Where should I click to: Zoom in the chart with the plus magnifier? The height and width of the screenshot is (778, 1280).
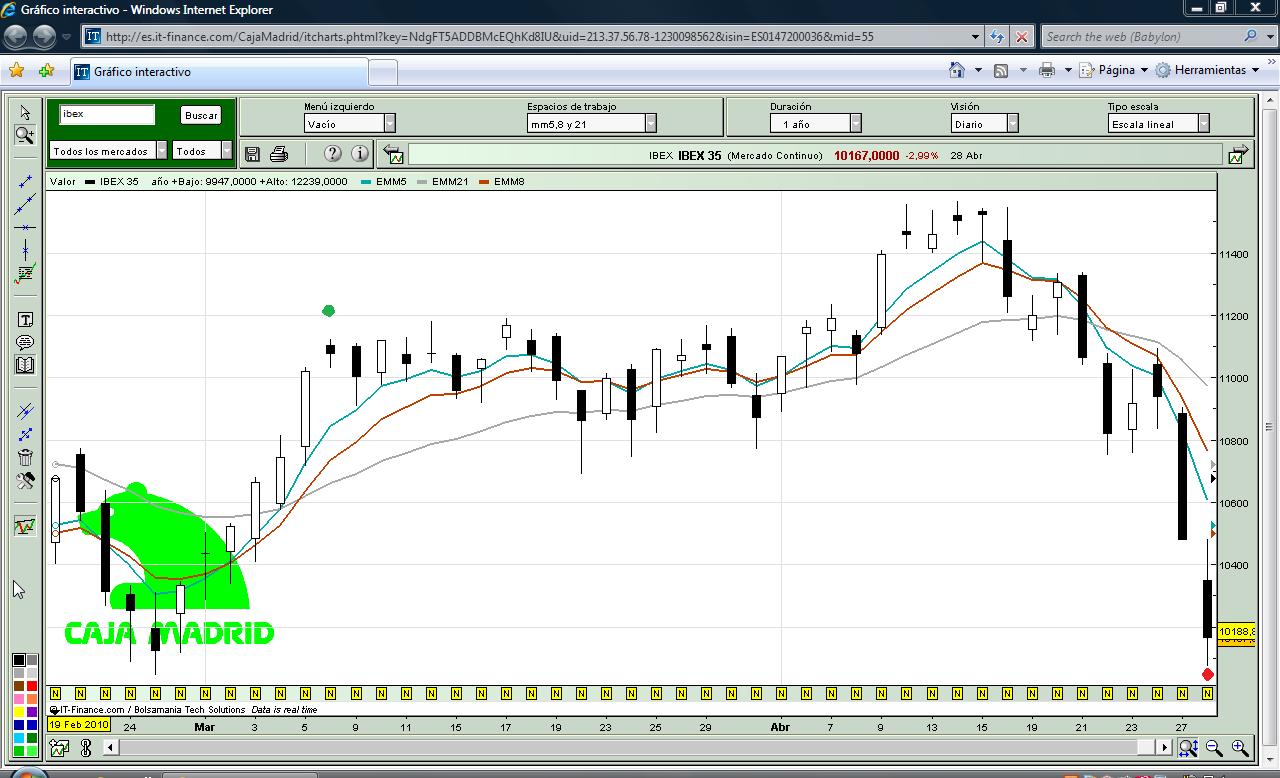pyautogui.click(x=1240, y=747)
